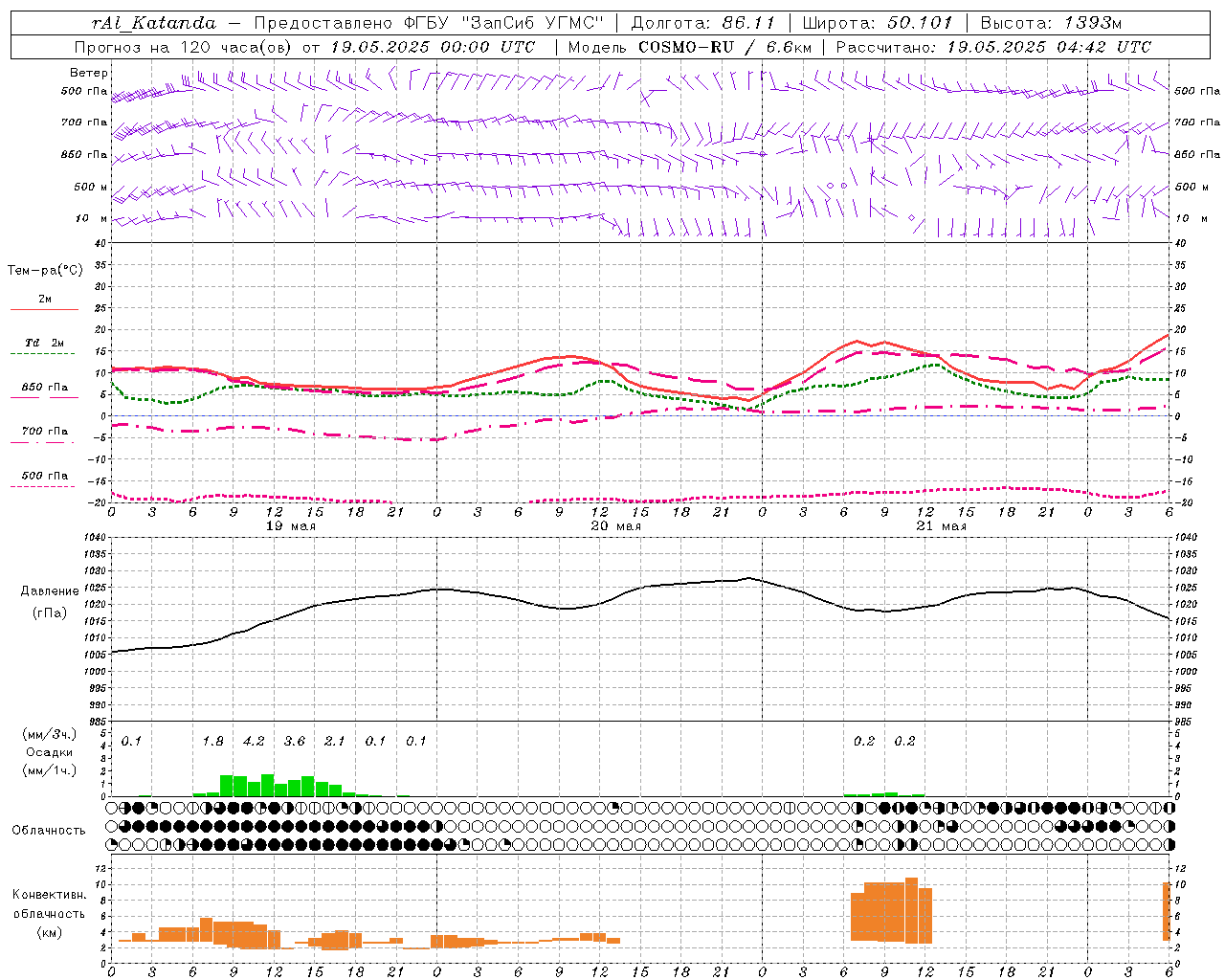The image size is (1225, 980).
Task: Click the '(мм/3ч.)' precipitation unit label
Action: [x=49, y=735]
